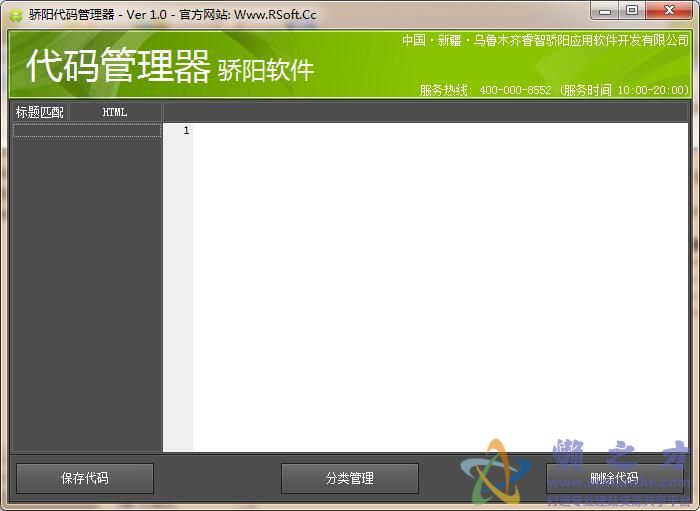Close the 骄阳代码管理器 window
The image size is (700, 511).
(669, 11)
